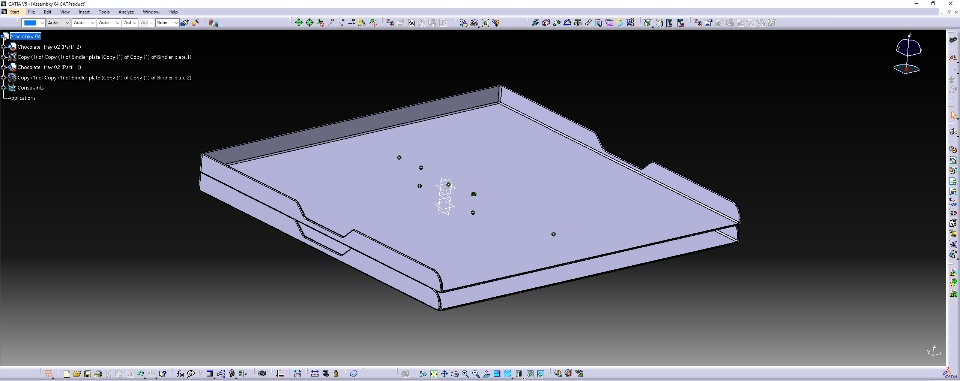The width and height of the screenshot is (960, 381).
Task: Click the Open file folder icon
Action: [77, 373]
